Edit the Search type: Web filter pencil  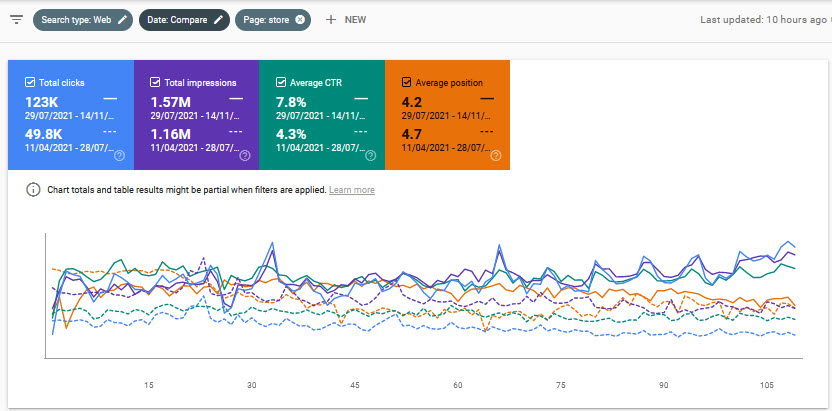click(122, 20)
